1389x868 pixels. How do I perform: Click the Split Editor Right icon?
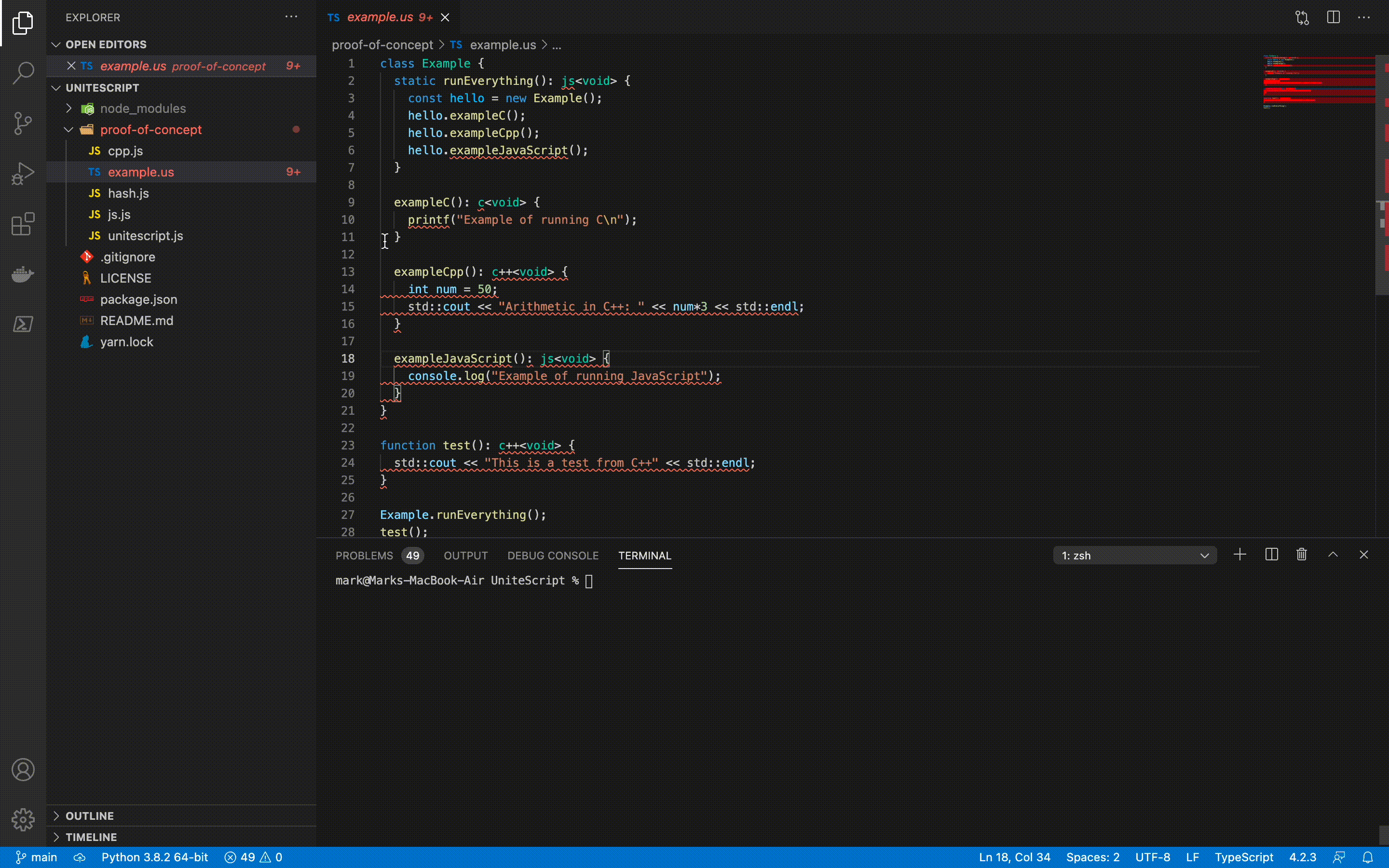(1333, 17)
